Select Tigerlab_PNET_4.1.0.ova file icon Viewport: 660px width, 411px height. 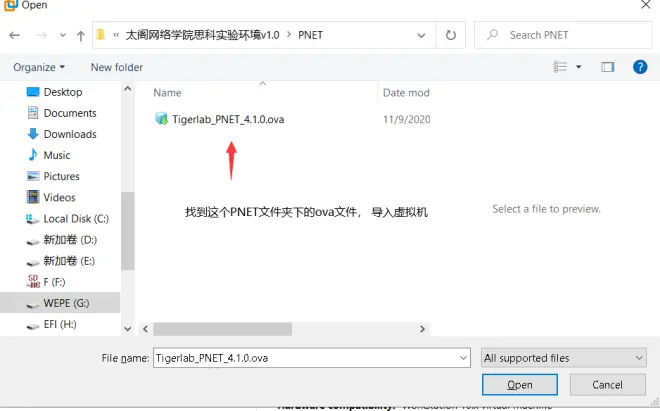pyautogui.click(x=161, y=119)
